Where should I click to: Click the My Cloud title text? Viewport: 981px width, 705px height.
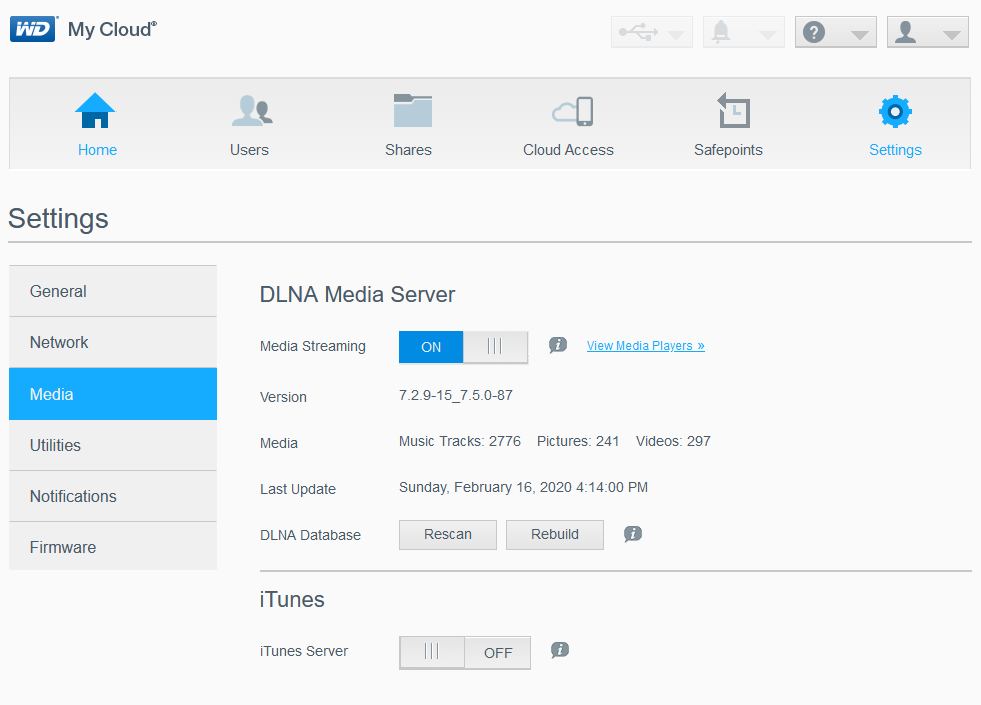(113, 29)
